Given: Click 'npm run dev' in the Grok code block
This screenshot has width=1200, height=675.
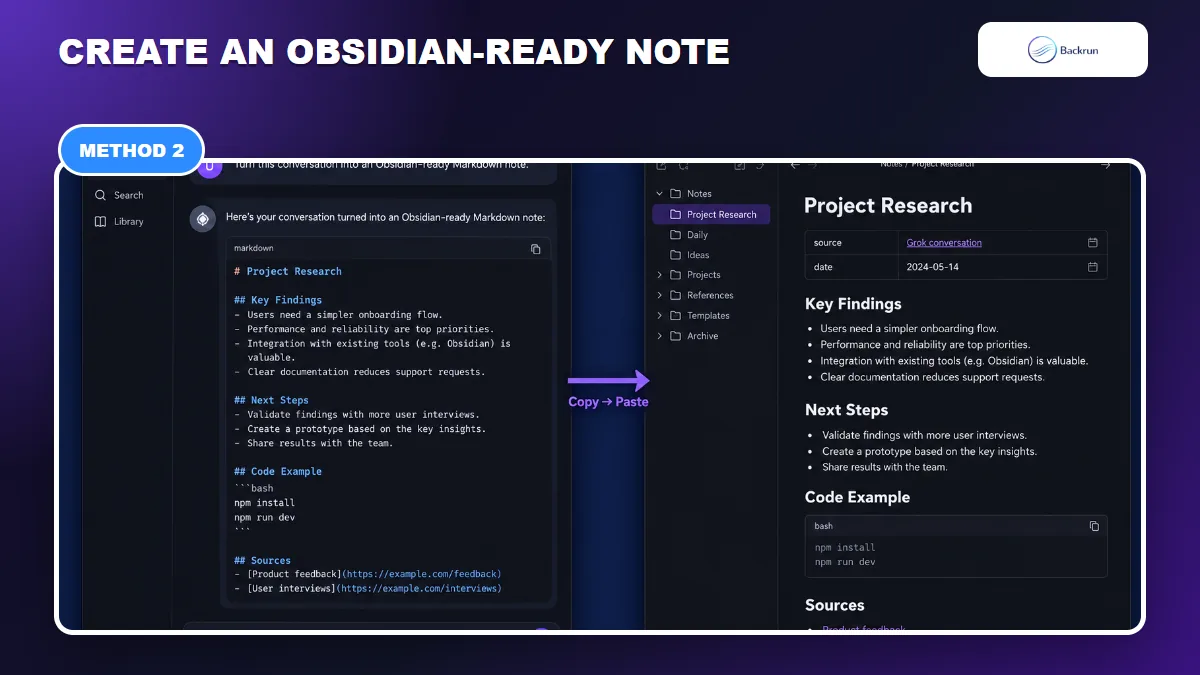Looking at the screenshot, I should tap(264, 518).
